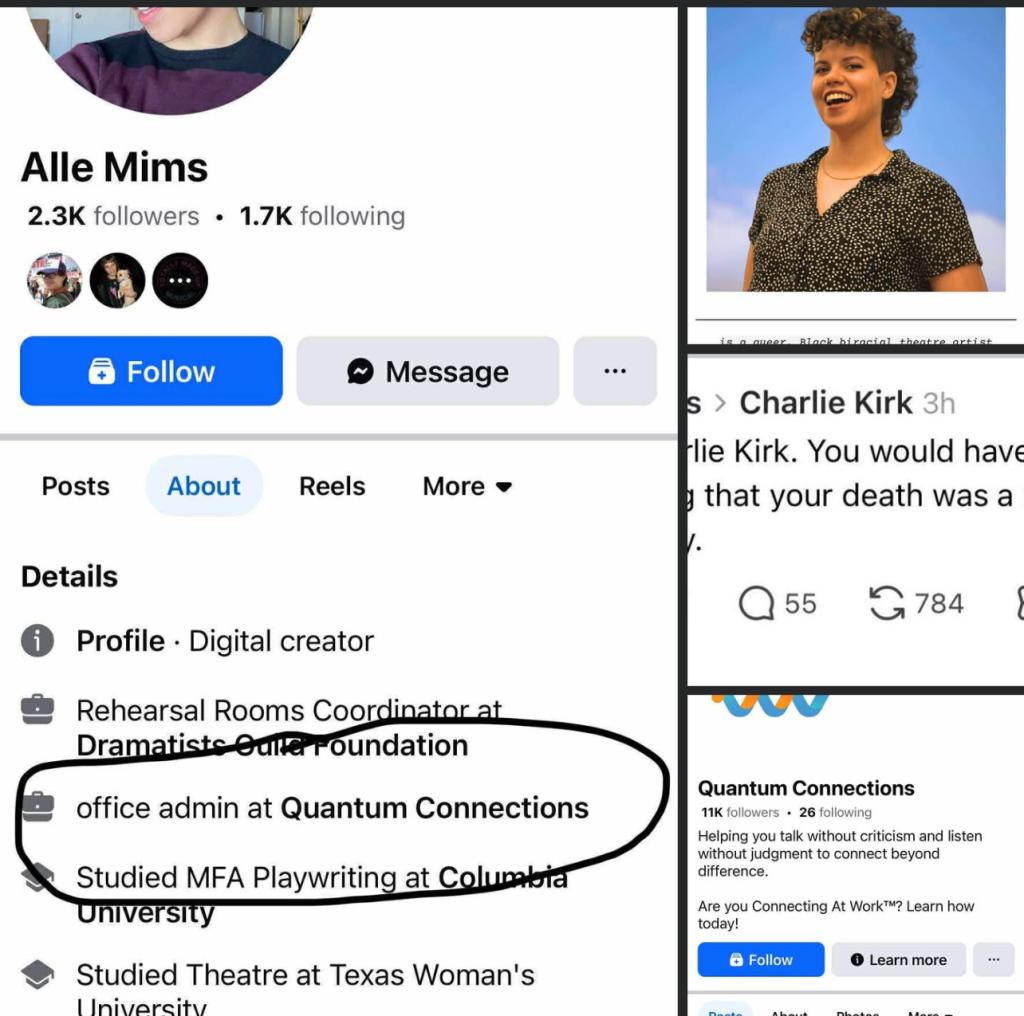Follow the Quantum Connections page
Viewport: 1024px width, 1016px height.
(x=761, y=959)
